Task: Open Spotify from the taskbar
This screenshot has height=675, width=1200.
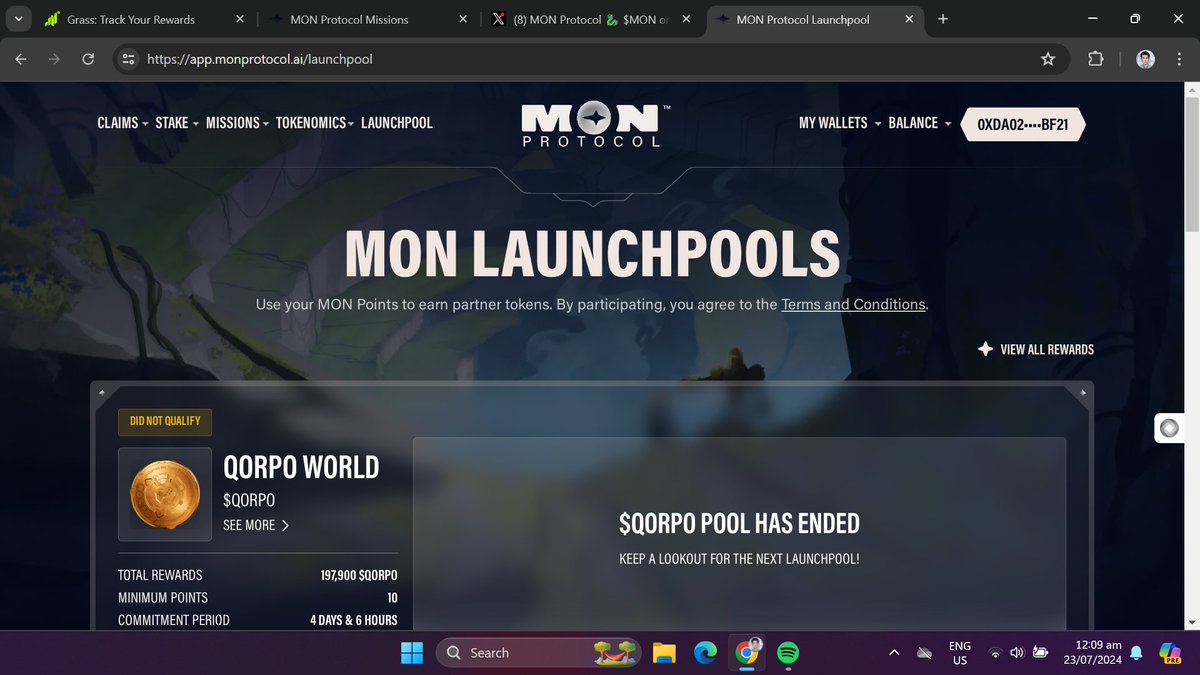Action: [787, 653]
